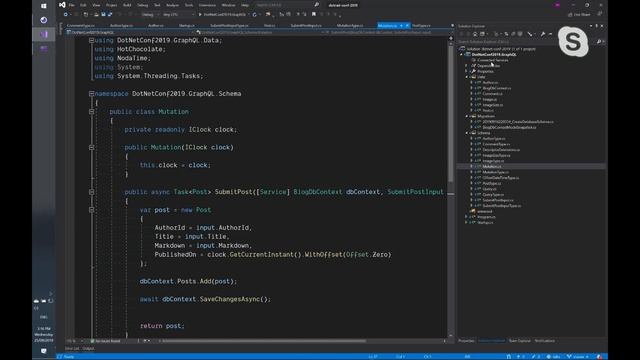Open the Output tab at bottom
640x360 pixels.
[x=88, y=349]
